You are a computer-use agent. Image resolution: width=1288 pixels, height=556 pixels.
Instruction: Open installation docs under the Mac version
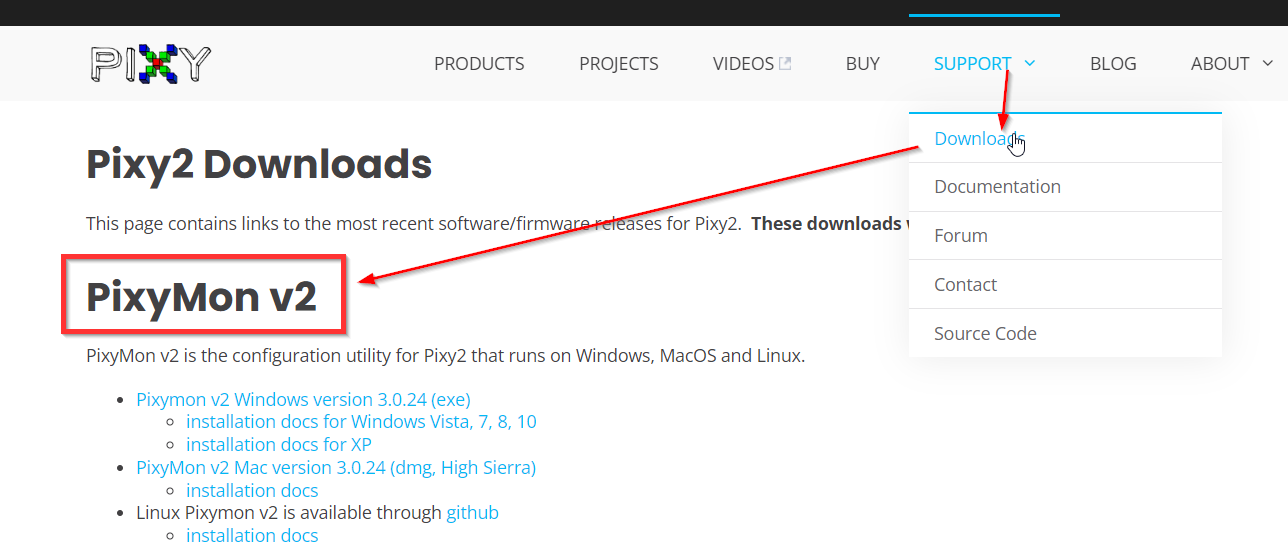pyautogui.click(x=252, y=490)
